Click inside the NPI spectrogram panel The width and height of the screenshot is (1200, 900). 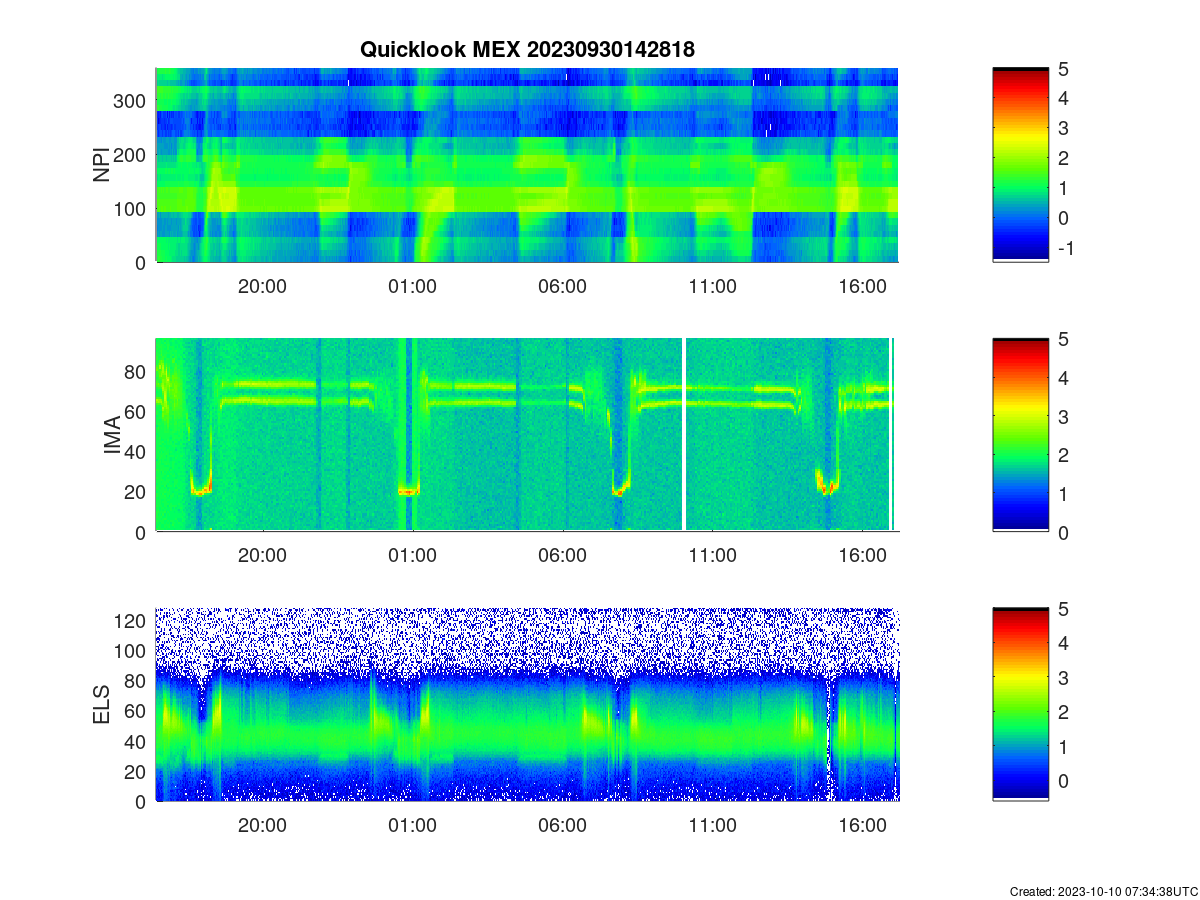pyautogui.click(x=527, y=165)
